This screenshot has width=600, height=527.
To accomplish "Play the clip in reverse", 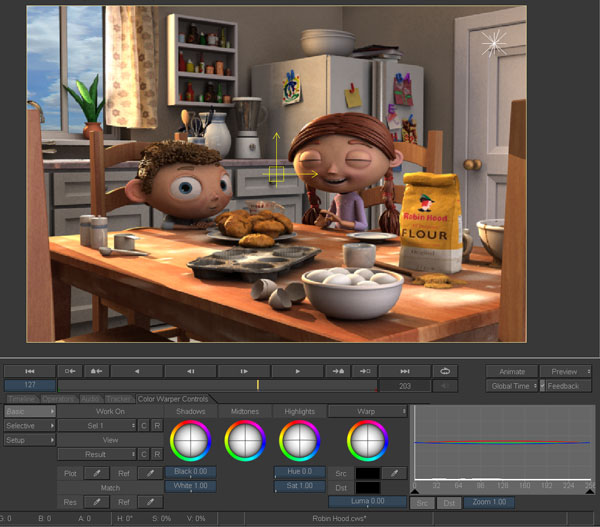I will 137,371.
